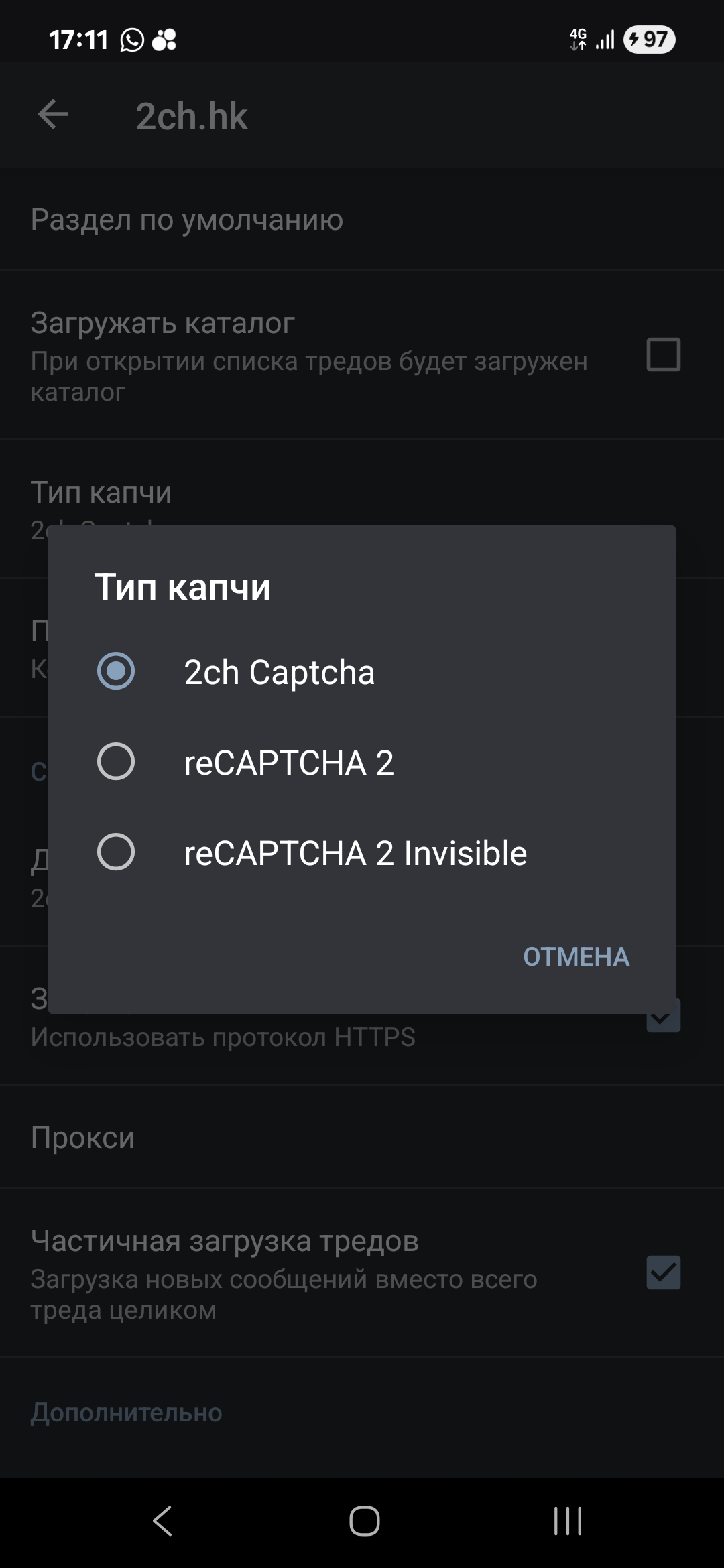Tap the four-circle notification icon in status bar
Screen dimensions: 724x1568
pos(164,40)
